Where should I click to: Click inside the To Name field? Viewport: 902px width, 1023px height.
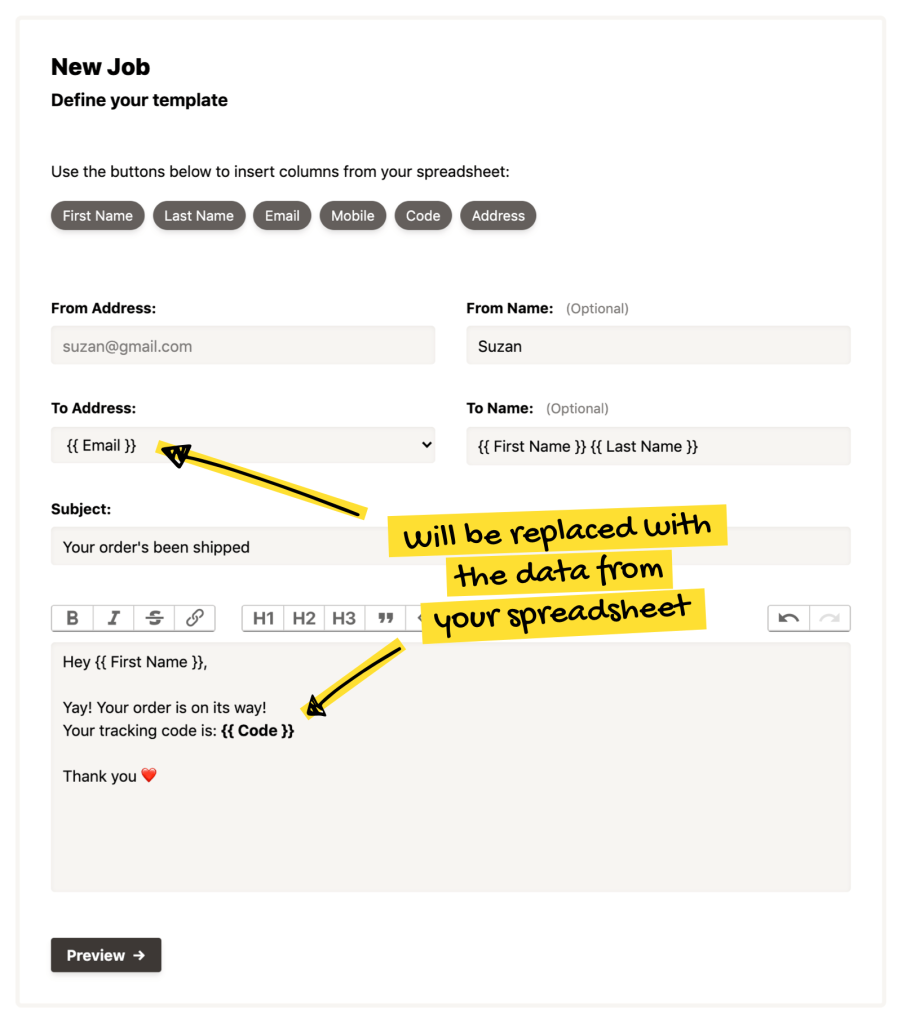pyautogui.click(x=658, y=446)
